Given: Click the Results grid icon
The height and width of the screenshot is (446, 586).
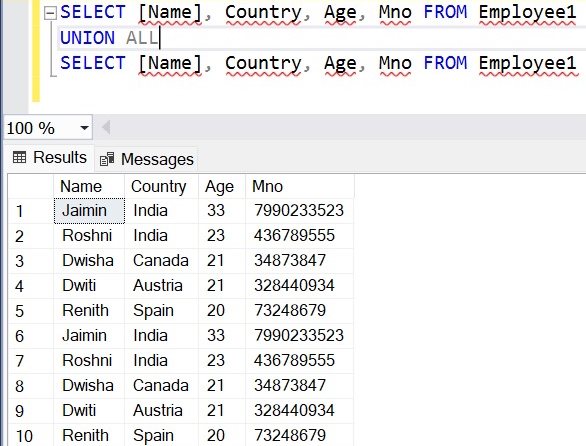Looking at the screenshot, I should click(19, 157).
